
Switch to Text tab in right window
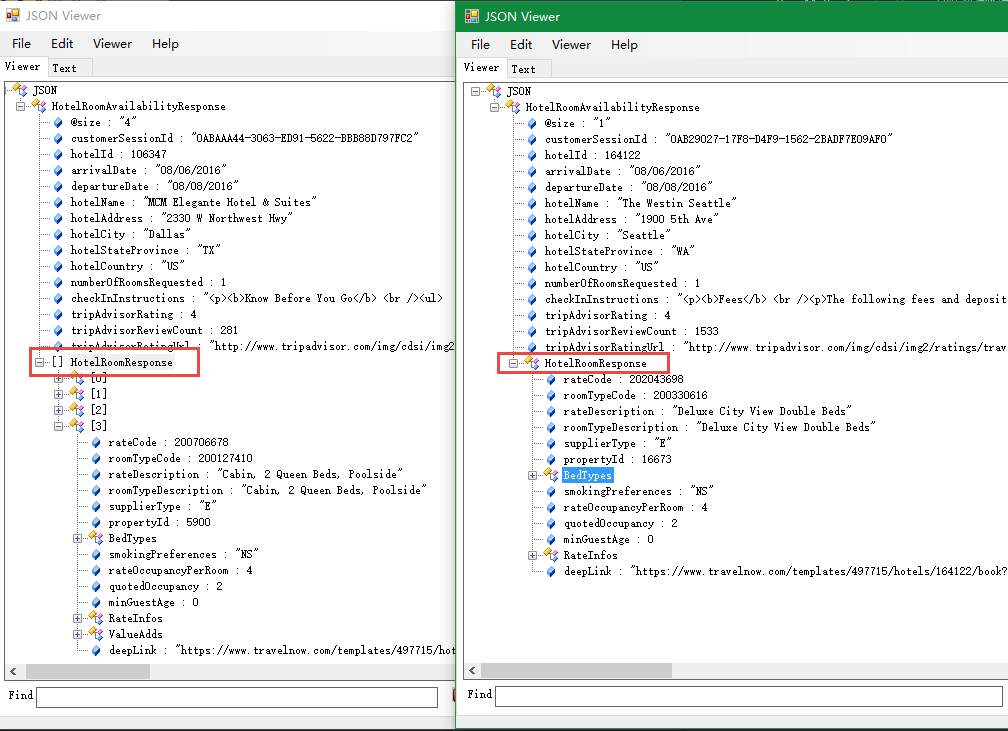[x=523, y=69]
